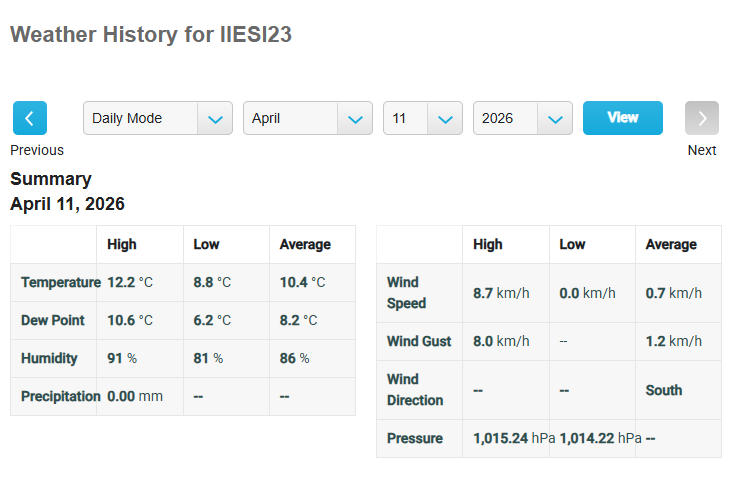The image size is (741, 486).
Task: Click the Weather History for IIESI23 heading
Action: (150, 34)
